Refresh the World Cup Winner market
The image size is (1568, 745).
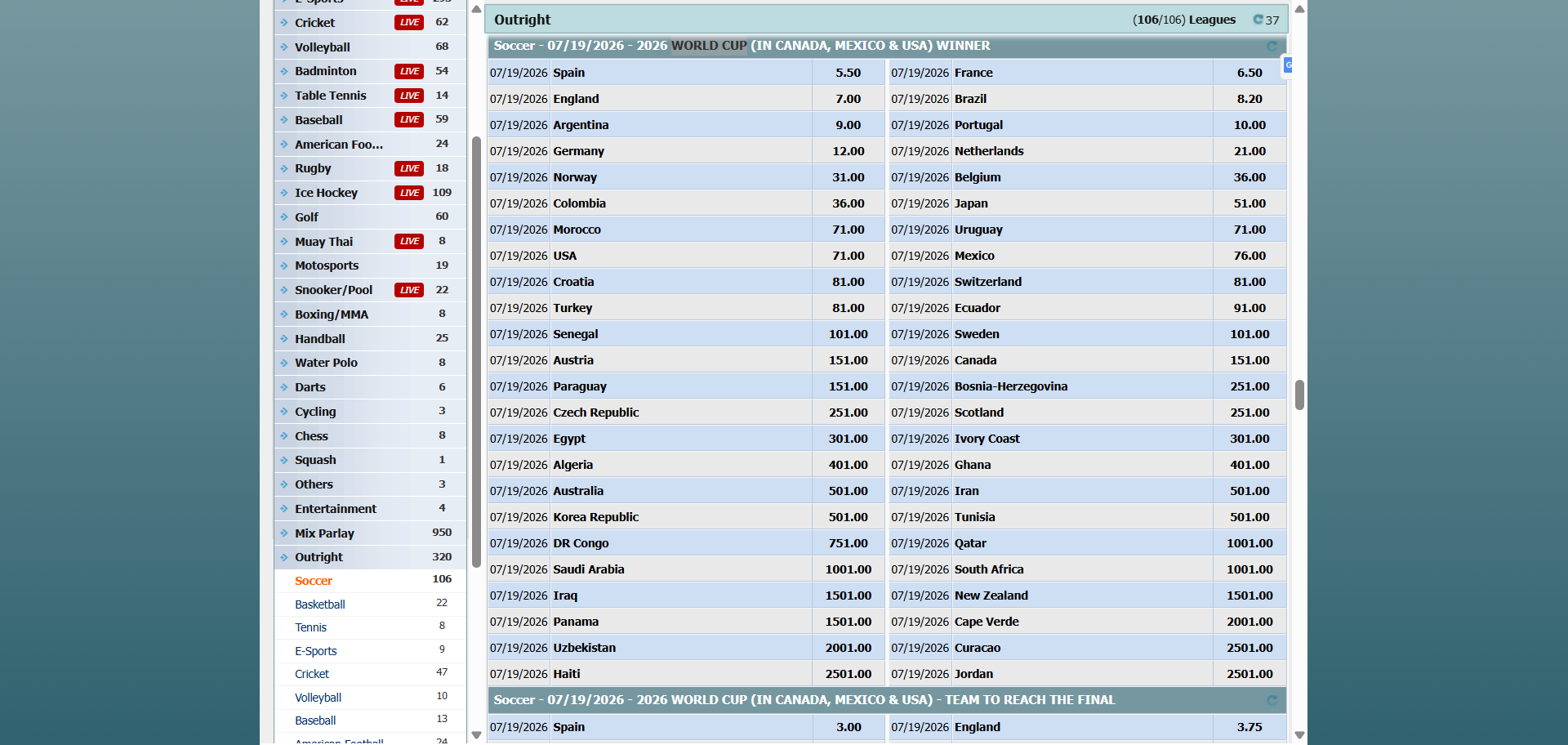[1272, 47]
